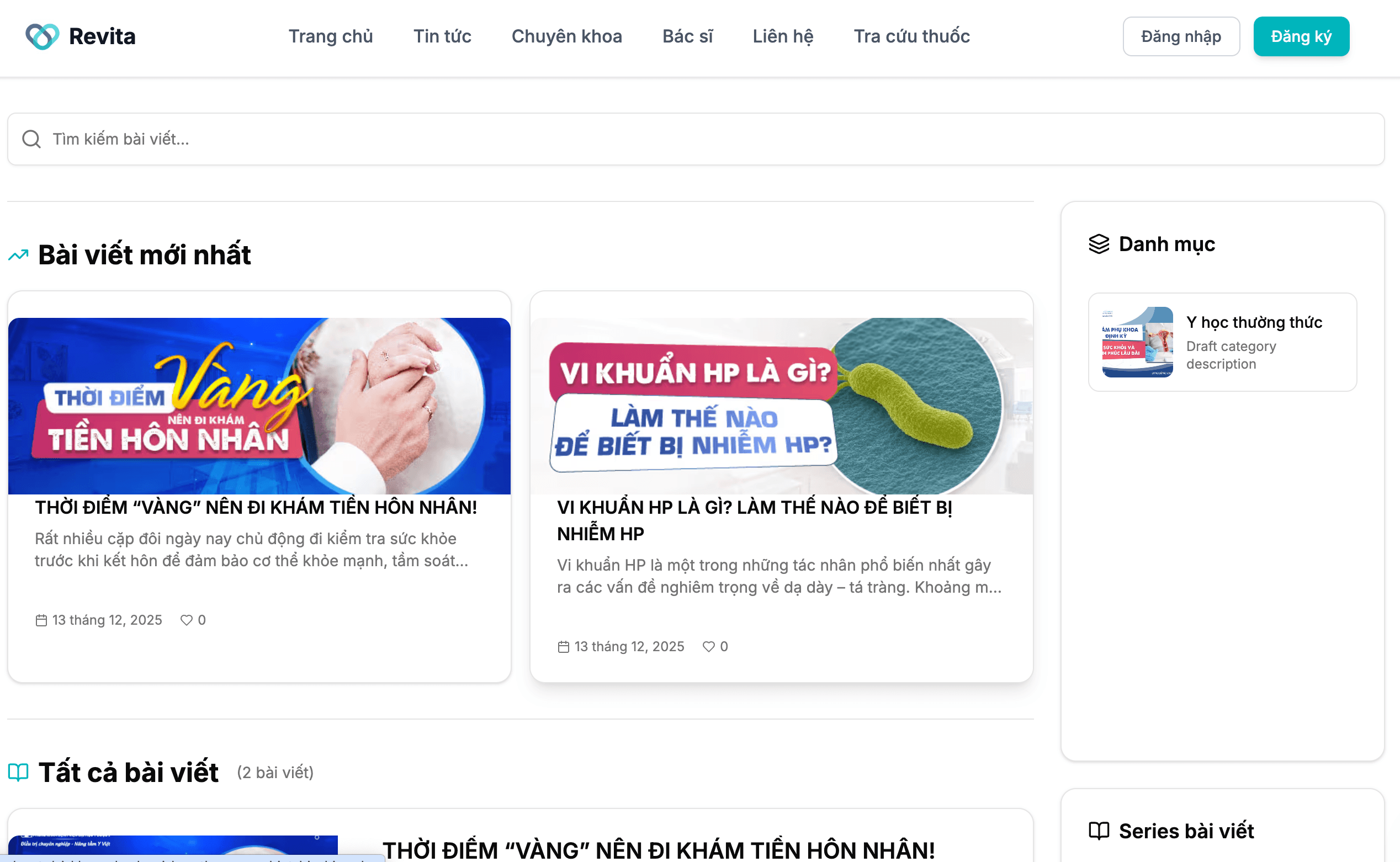This screenshot has width=1400, height=862.
Task: Click the Đăng nhập button
Action: click(1181, 36)
